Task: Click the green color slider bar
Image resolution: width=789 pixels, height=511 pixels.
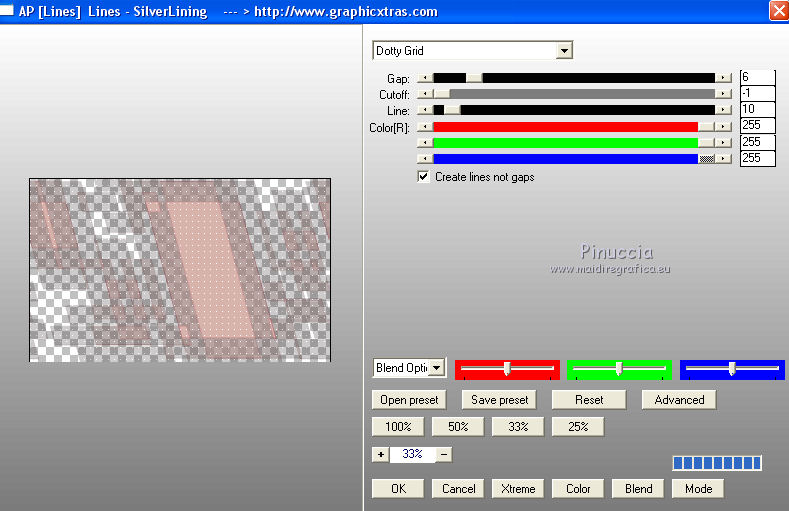Action: click(x=574, y=143)
